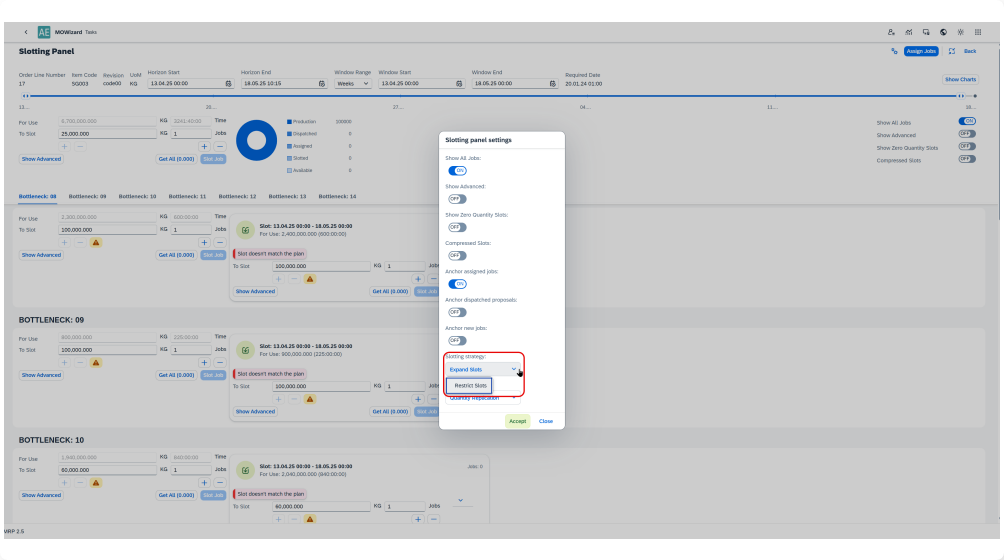
Task: Click Show Advanced in Bottleneck 09 left panel
Action: click(x=41, y=375)
